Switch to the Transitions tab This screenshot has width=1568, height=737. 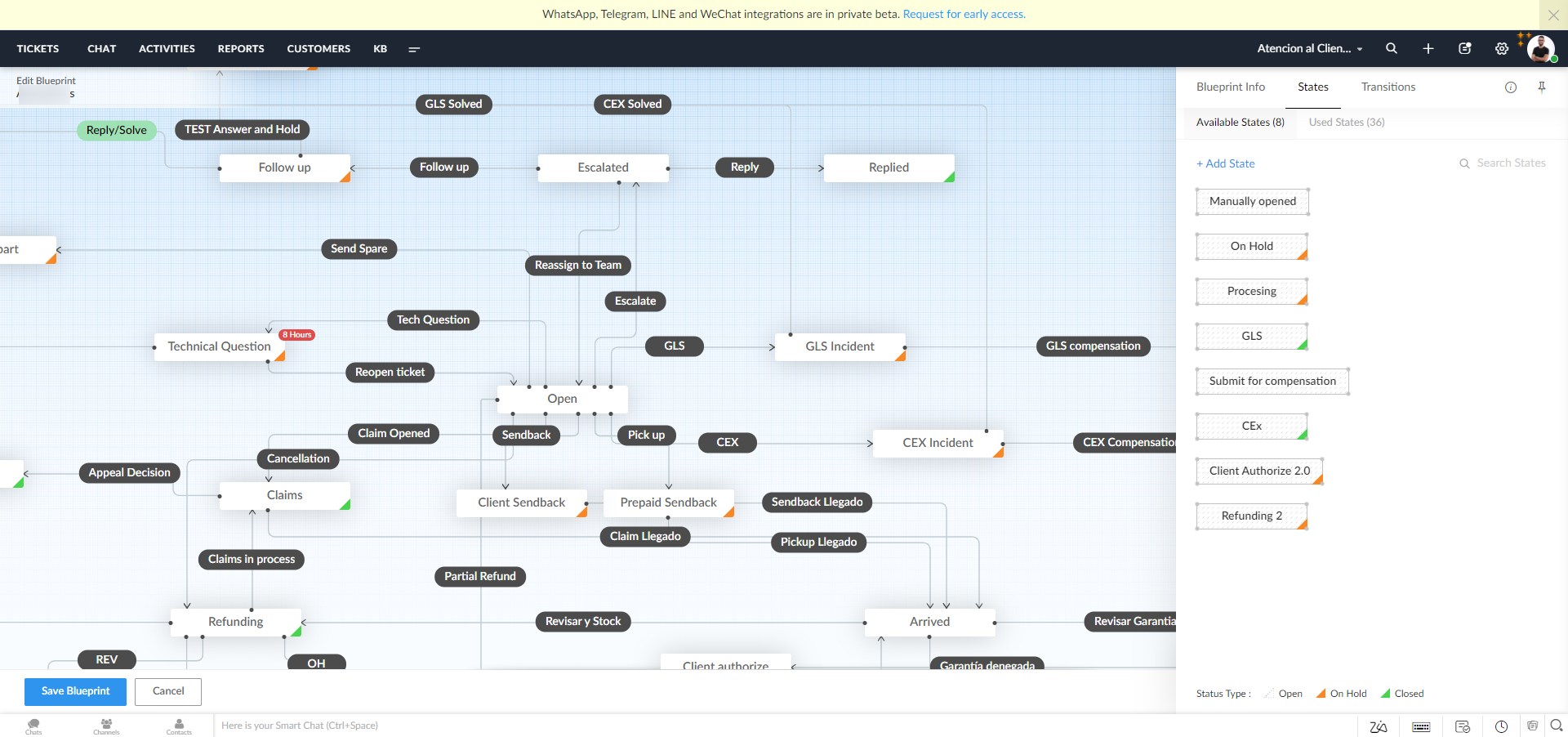point(1388,87)
